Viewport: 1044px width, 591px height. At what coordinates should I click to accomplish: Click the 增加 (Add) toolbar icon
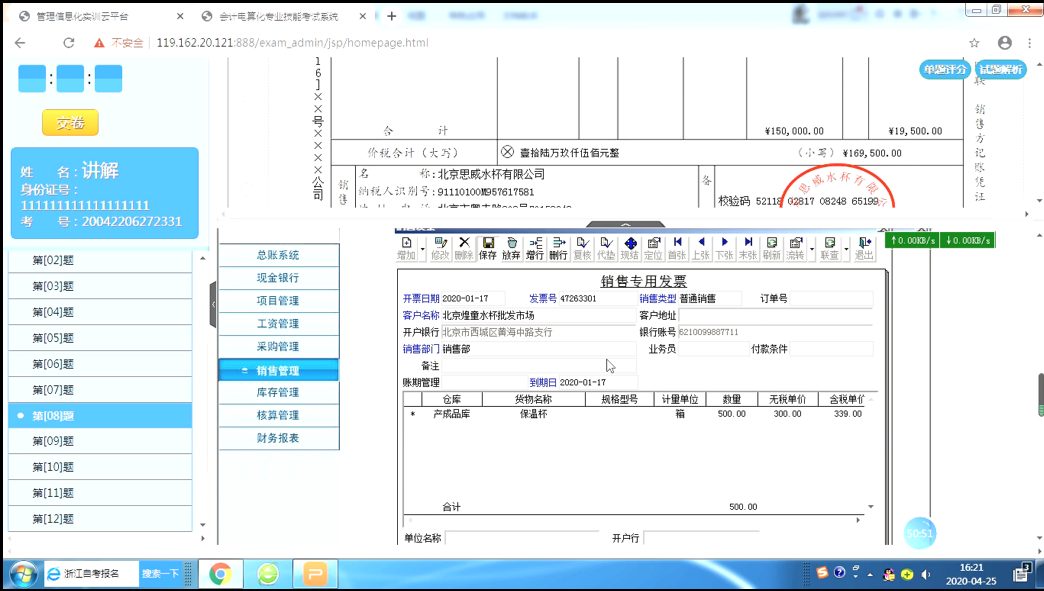pos(406,248)
